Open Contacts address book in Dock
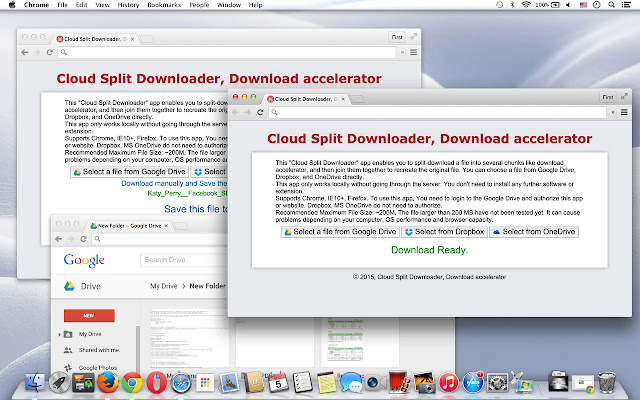 pos(254,382)
